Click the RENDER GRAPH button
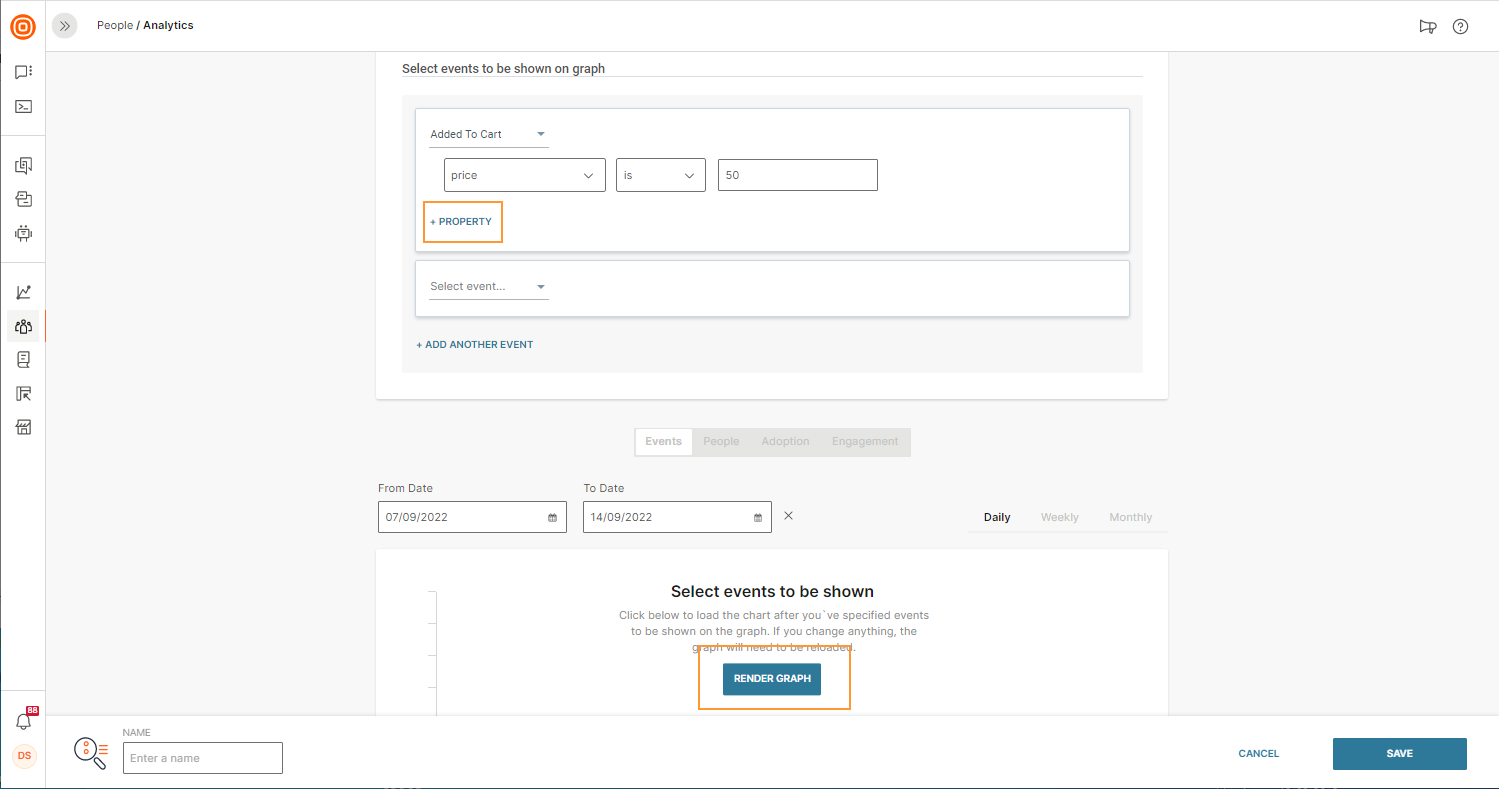 772,679
